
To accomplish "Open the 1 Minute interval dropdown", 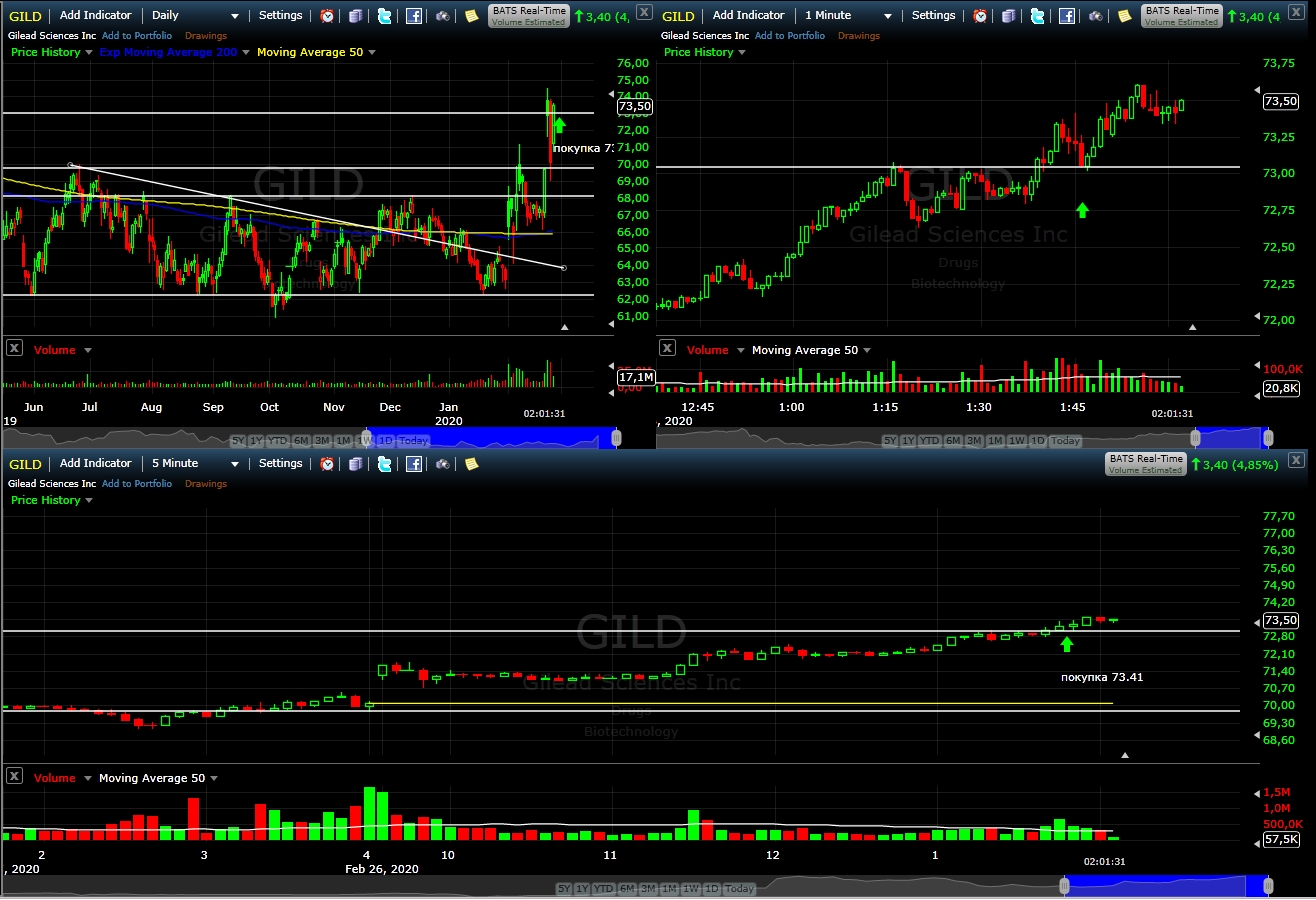I will [849, 16].
